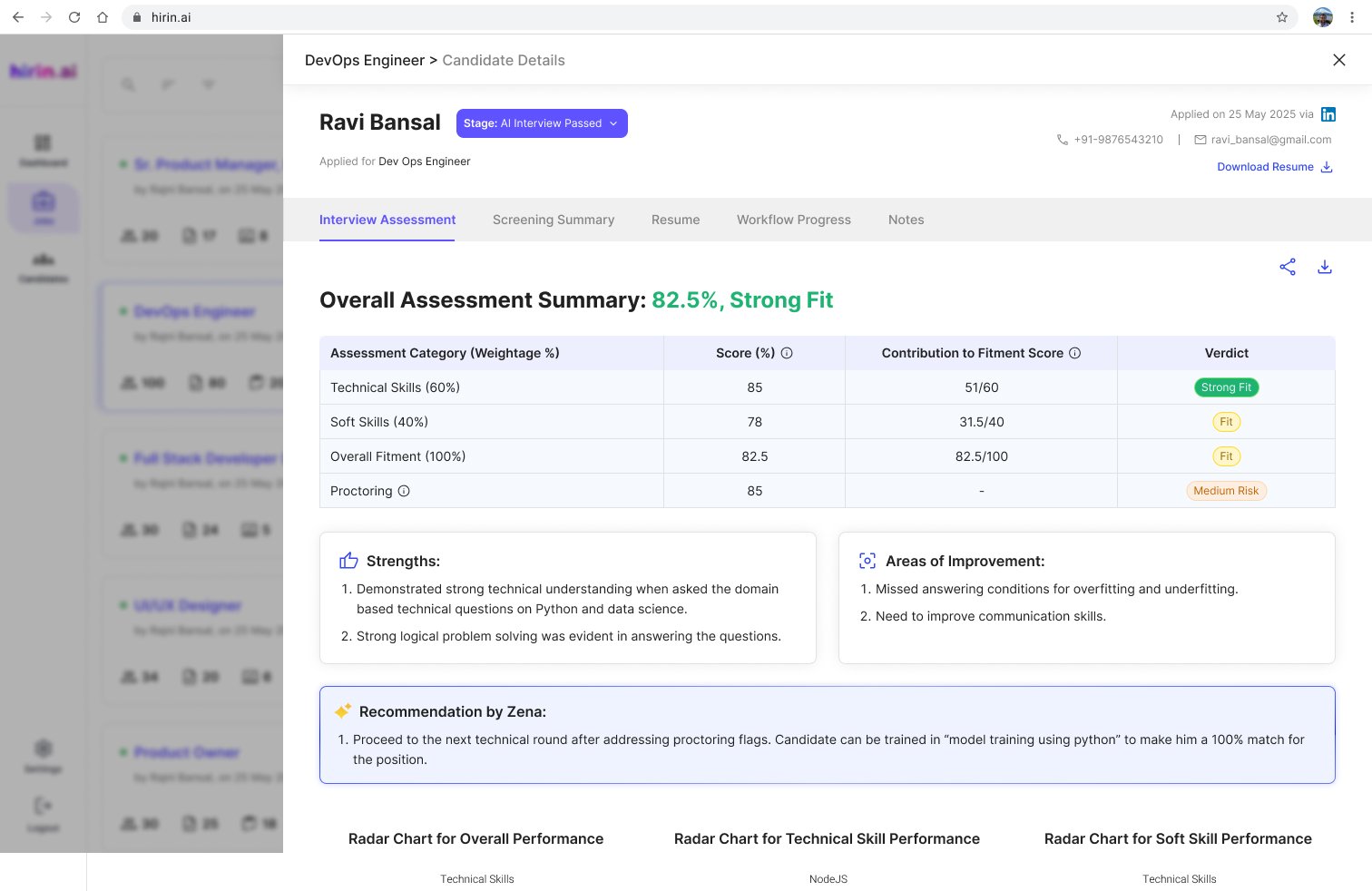Image resolution: width=1372 pixels, height=891 pixels.
Task: Go to the Workflow Progress tab
Action: (794, 220)
